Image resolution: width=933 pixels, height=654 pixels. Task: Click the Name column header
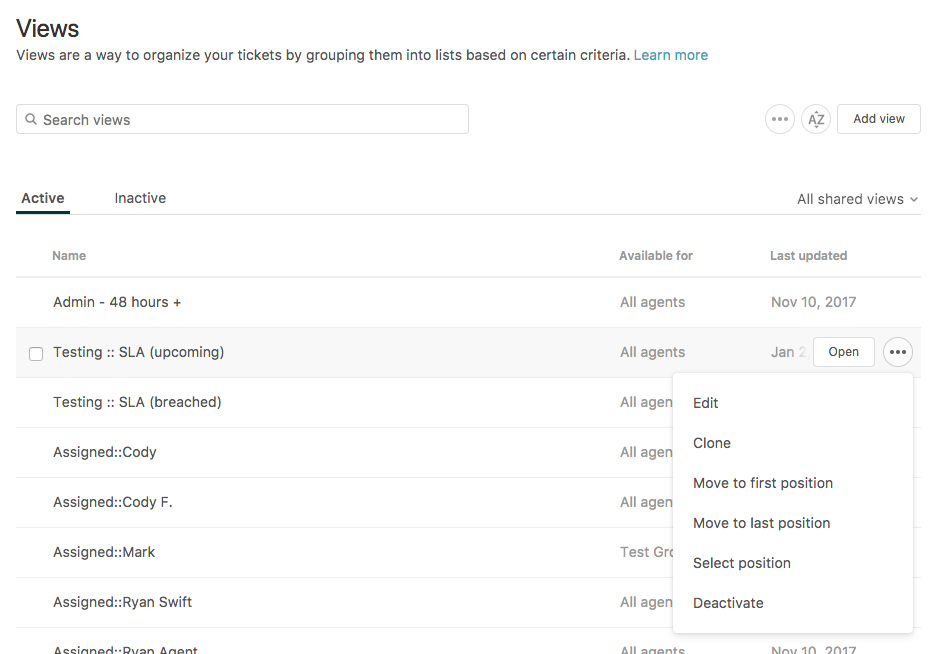69,255
